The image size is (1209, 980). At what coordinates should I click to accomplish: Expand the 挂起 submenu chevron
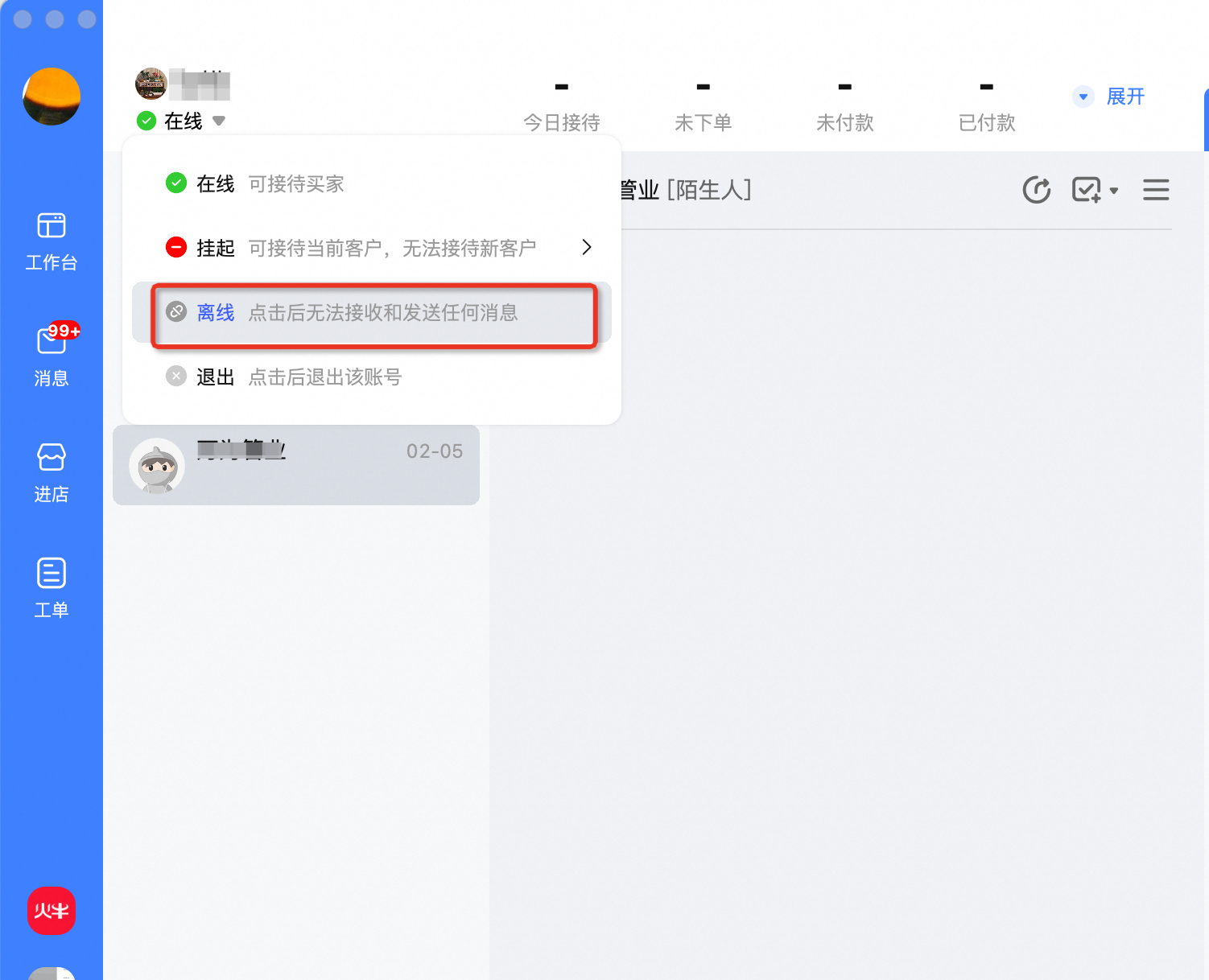587,247
